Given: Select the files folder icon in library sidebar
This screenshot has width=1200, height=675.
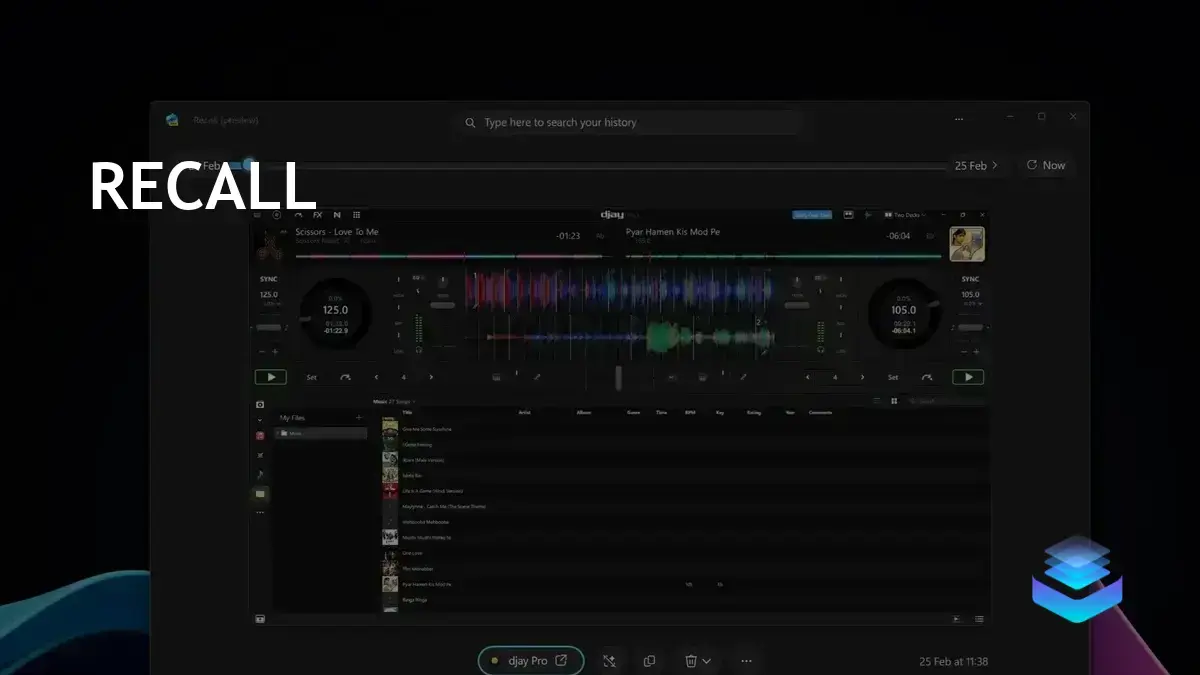Looking at the screenshot, I should pyautogui.click(x=260, y=493).
